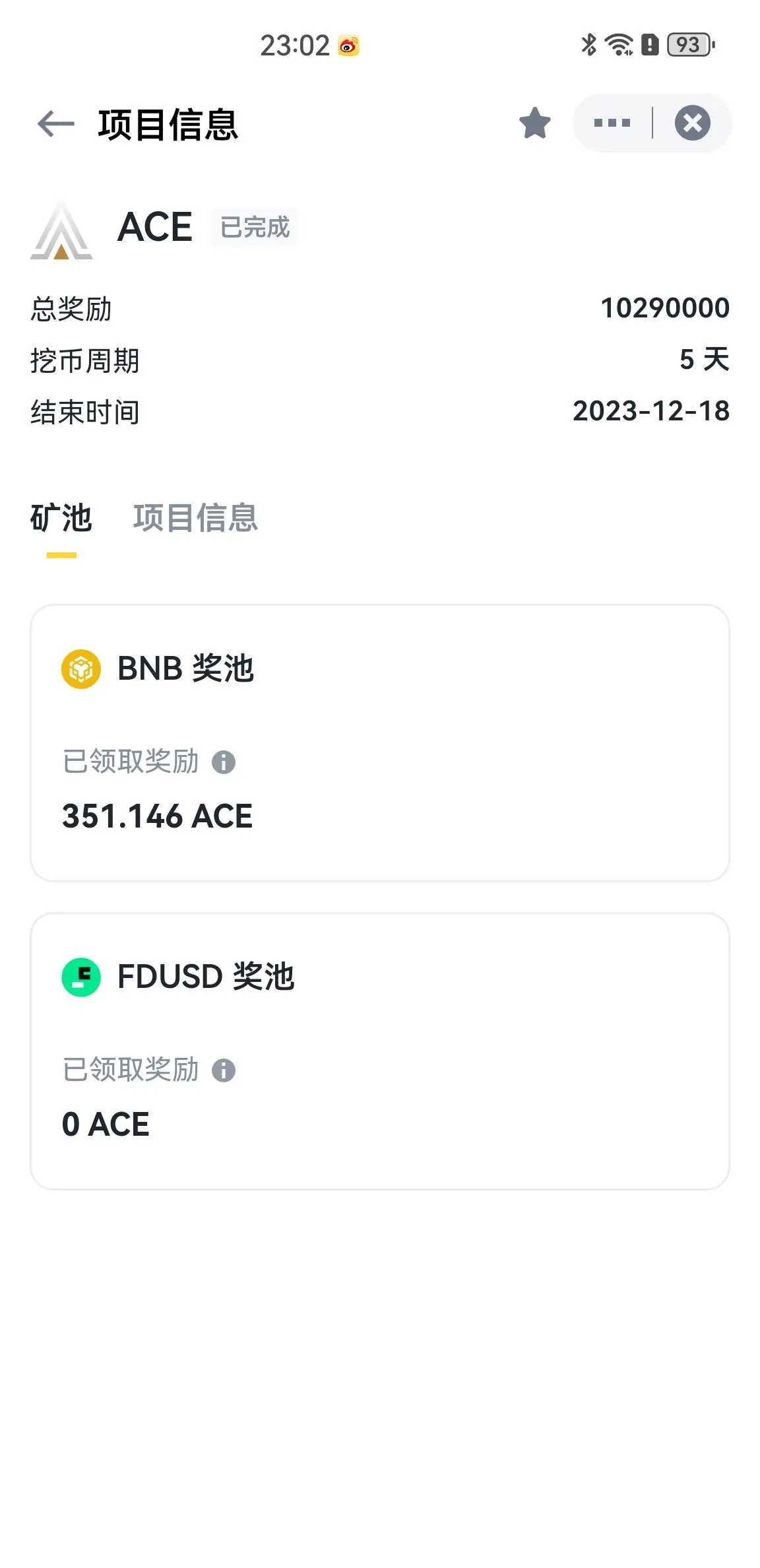Image resolution: width=760 pixels, height=1568 pixels.
Task: Close the mini program with X button
Action: point(692,123)
